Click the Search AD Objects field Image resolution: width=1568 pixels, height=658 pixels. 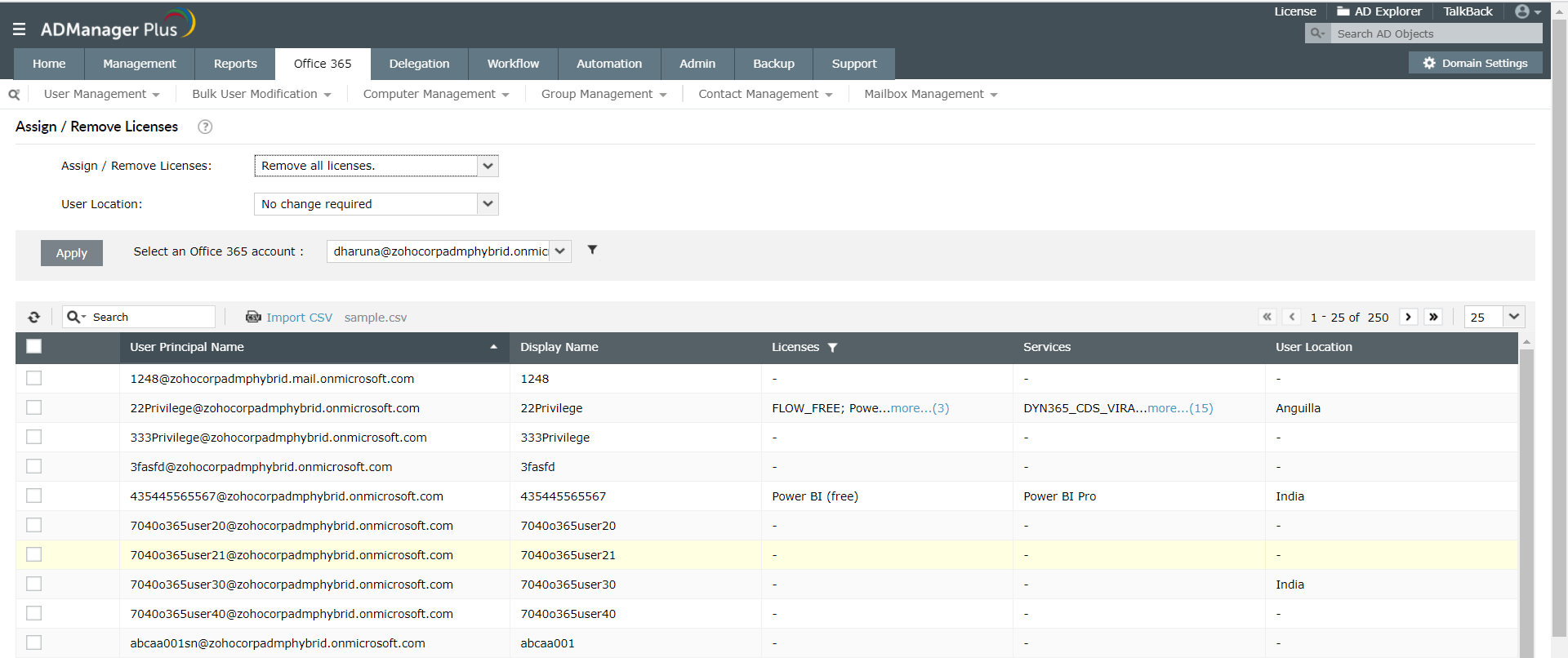coord(1435,33)
